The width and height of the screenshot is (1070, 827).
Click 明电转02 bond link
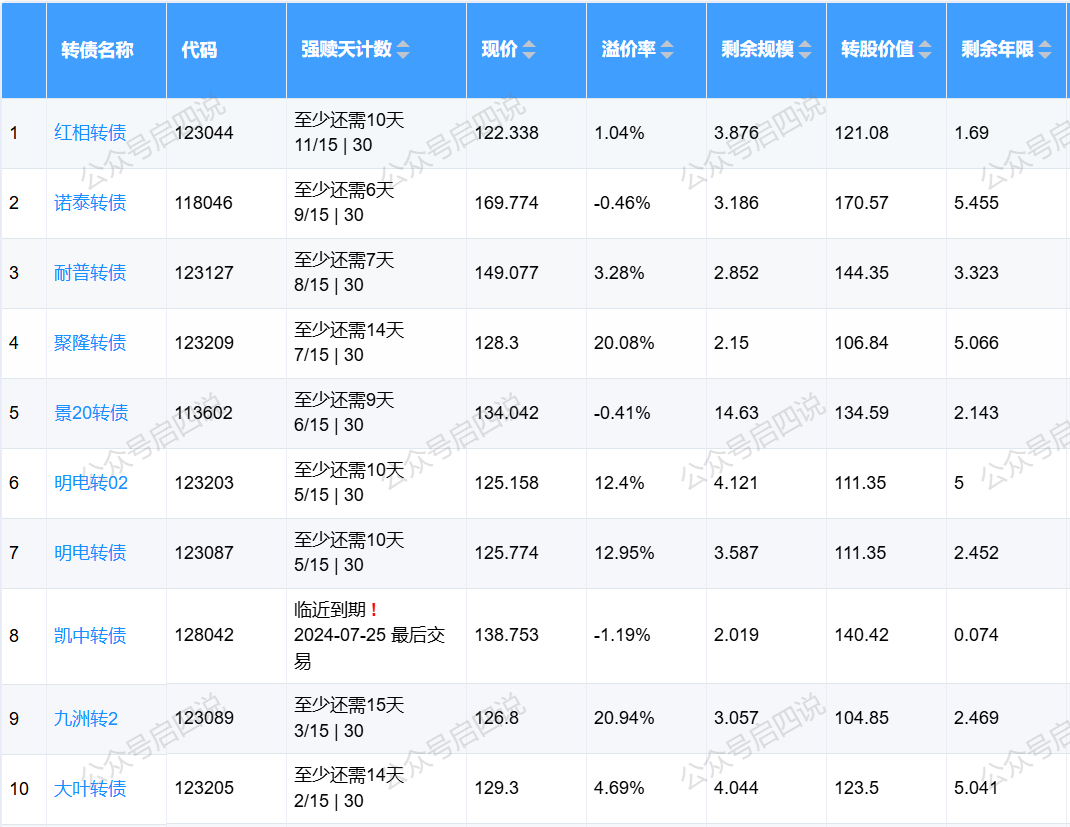click(x=91, y=483)
